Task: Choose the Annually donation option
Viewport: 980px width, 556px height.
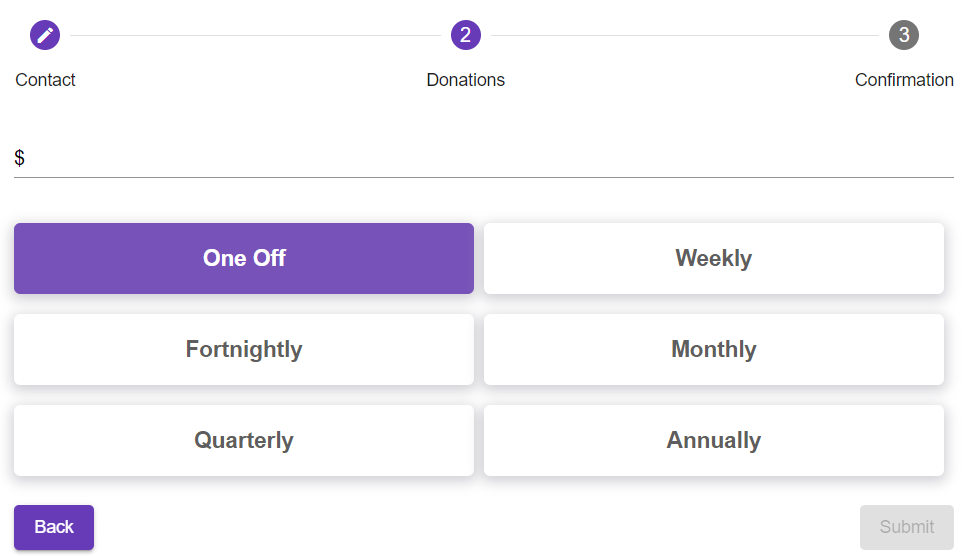Action: pyautogui.click(x=714, y=440)
